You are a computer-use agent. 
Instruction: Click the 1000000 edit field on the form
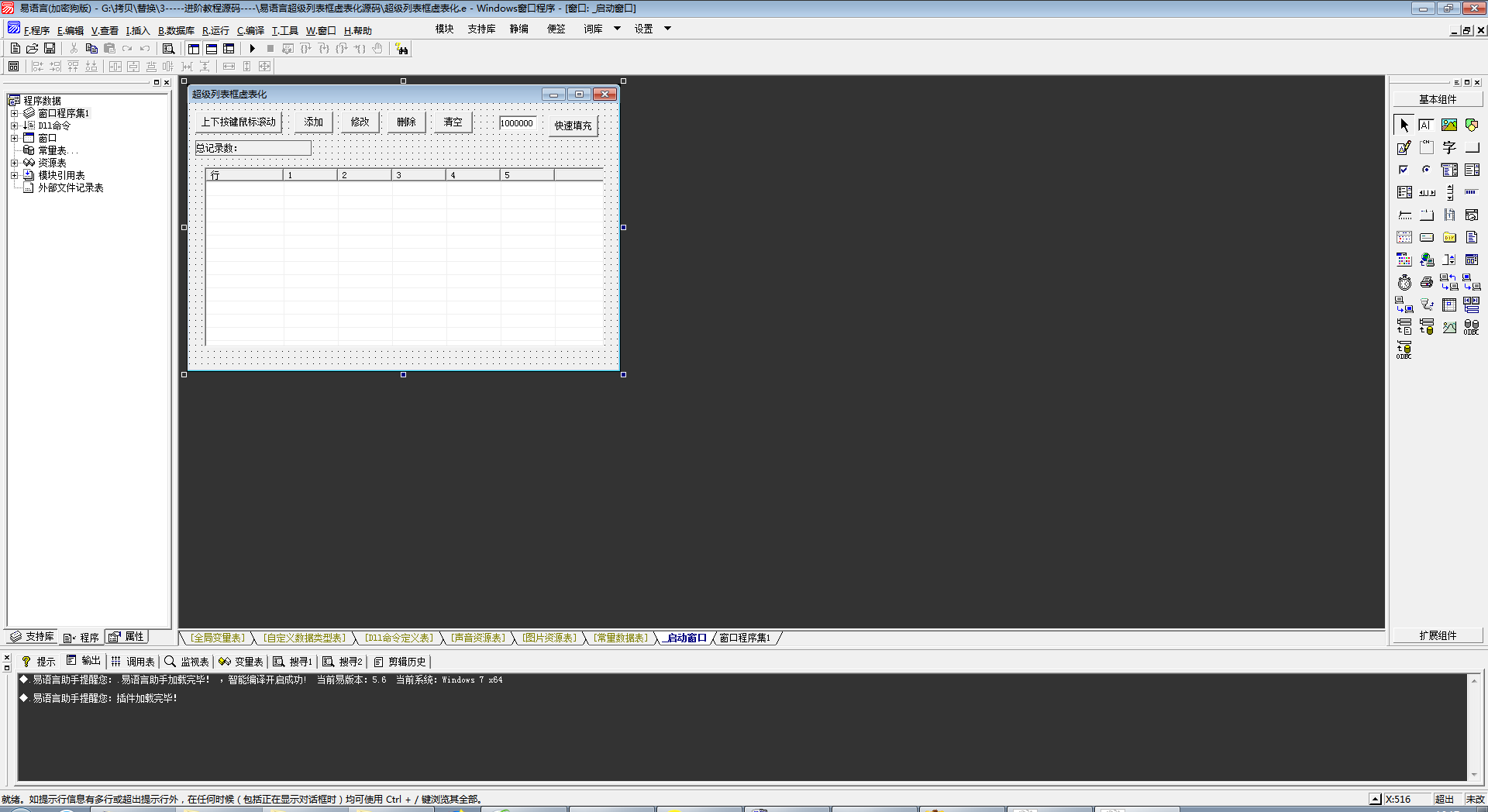518,123
